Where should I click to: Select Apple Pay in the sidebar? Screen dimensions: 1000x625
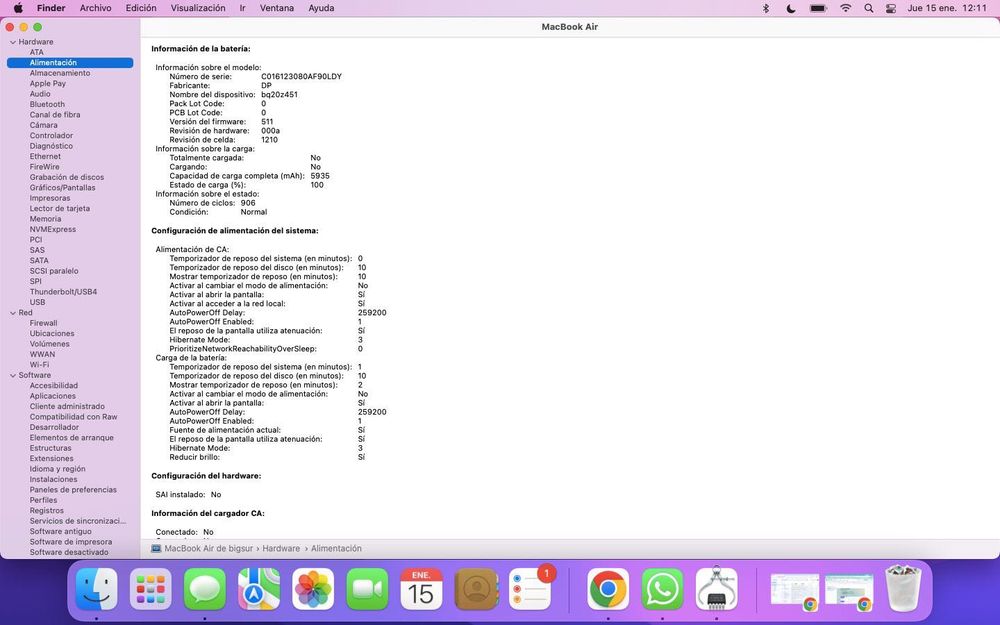pos(48,84)
